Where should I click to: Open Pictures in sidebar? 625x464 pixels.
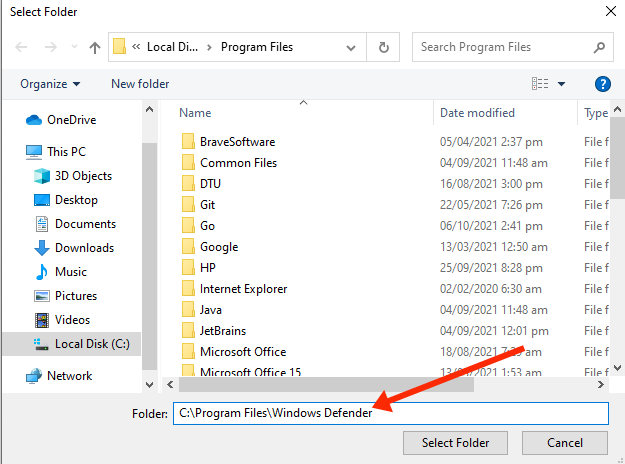66,296
